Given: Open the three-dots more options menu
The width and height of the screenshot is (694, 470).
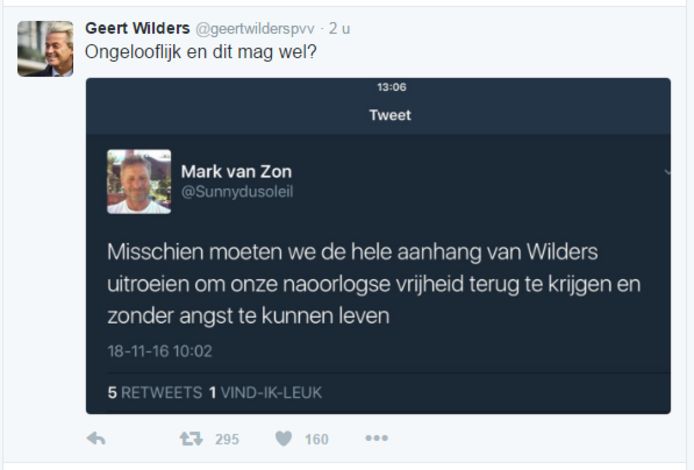Looking at the screenshot, I should coord(377,438).
